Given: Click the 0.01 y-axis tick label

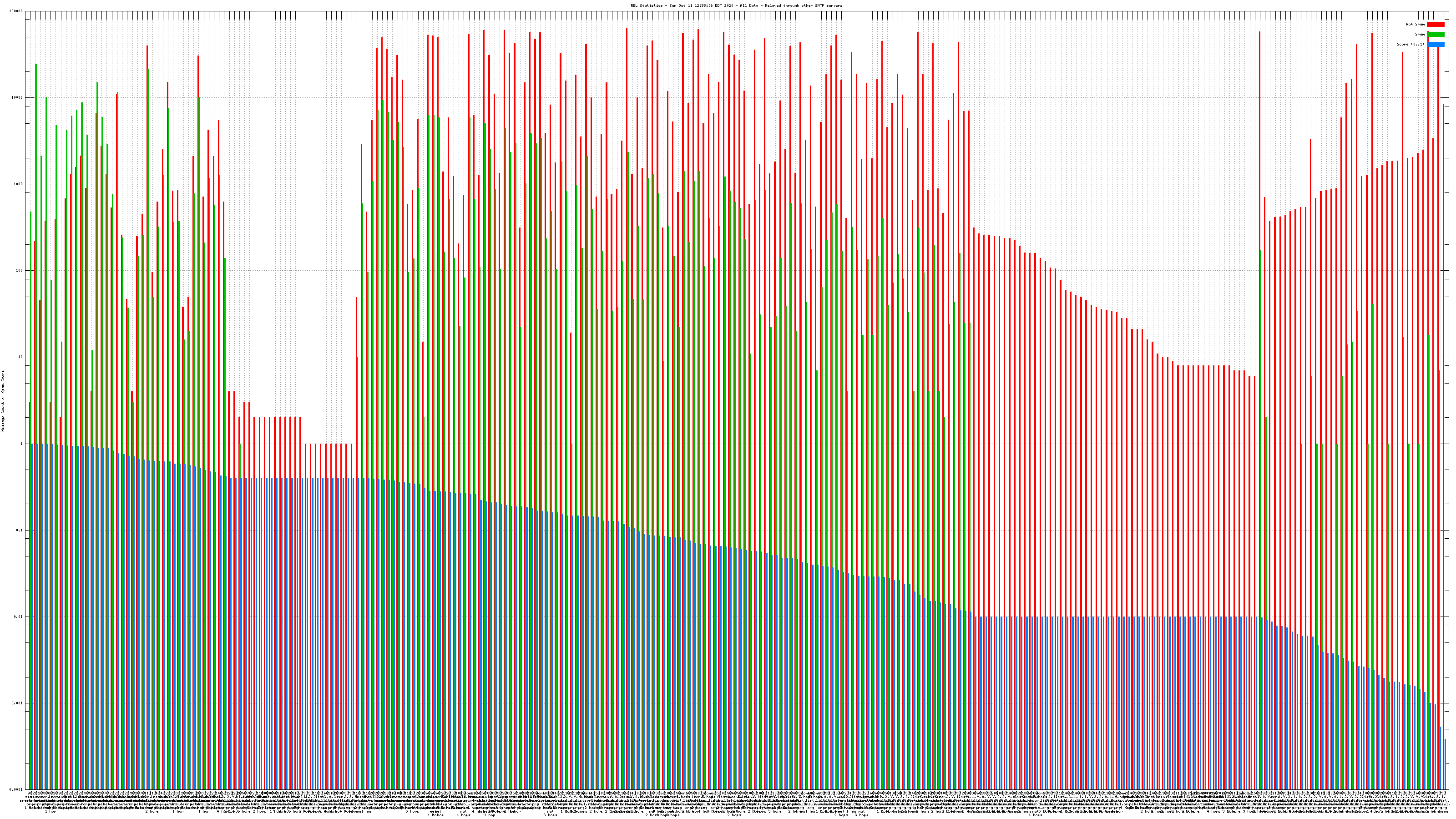Looking at the screenshot, I should point(19,617).
